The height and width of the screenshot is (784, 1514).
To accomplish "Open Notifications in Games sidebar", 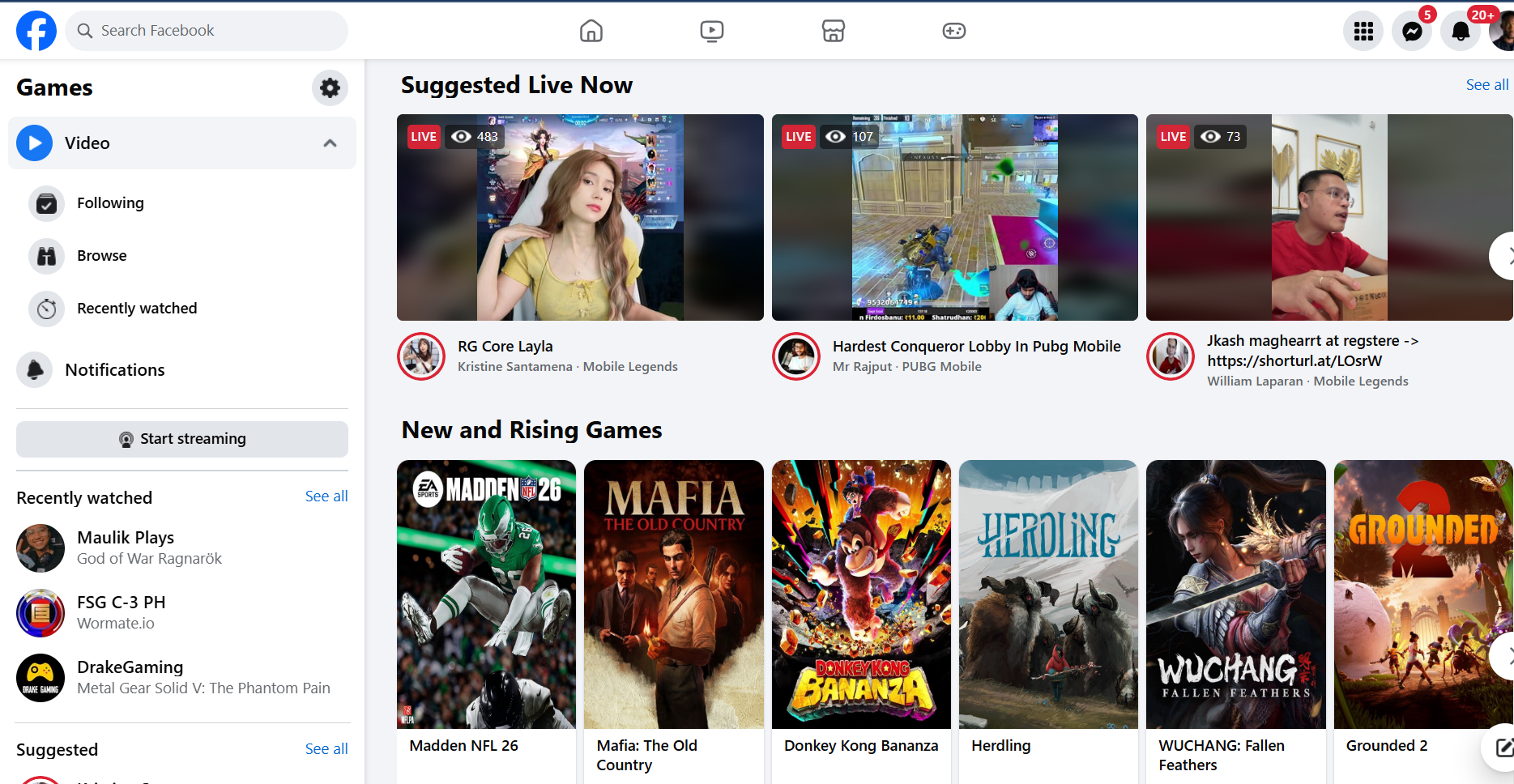I will (x=182, y=370).
